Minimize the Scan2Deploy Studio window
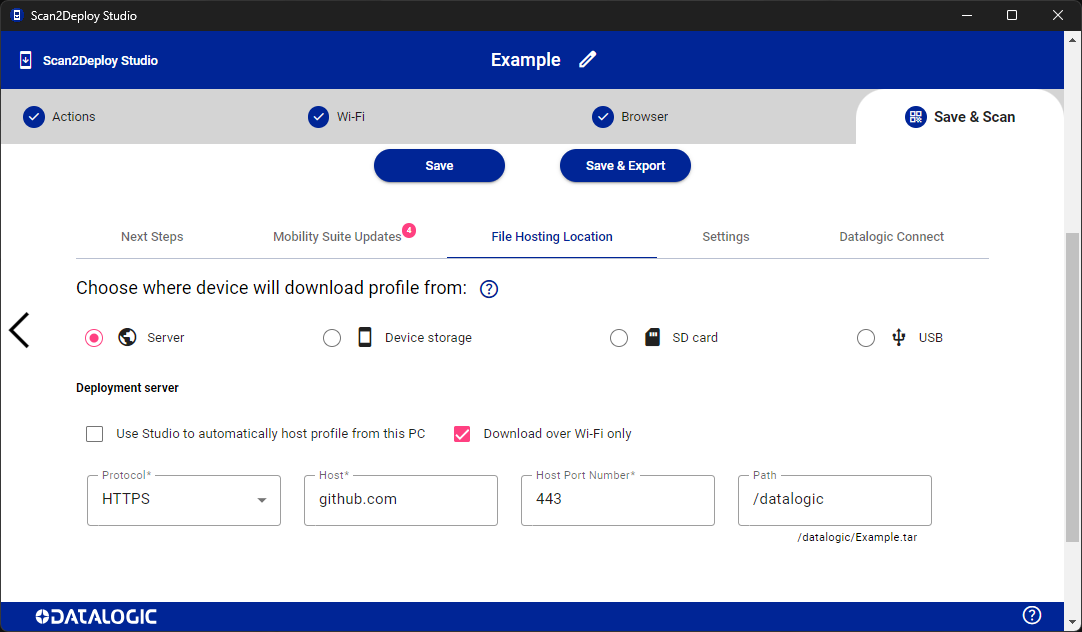Viewport: 1082px width, 632px height. tap(967, 15)
